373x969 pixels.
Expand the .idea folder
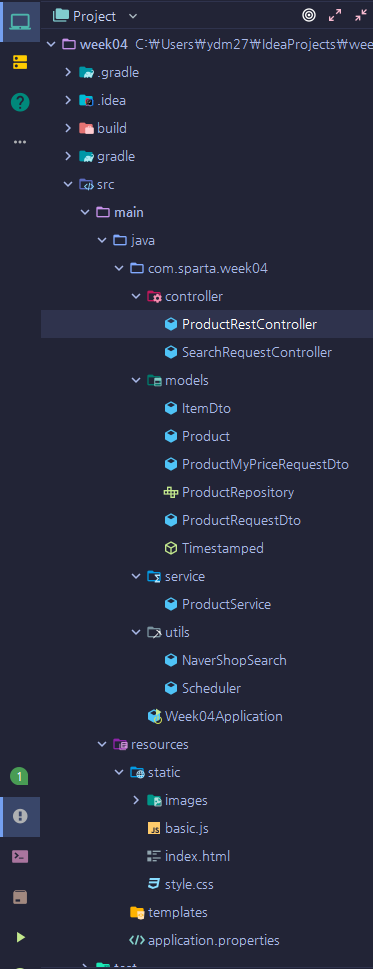coord(69,100)
